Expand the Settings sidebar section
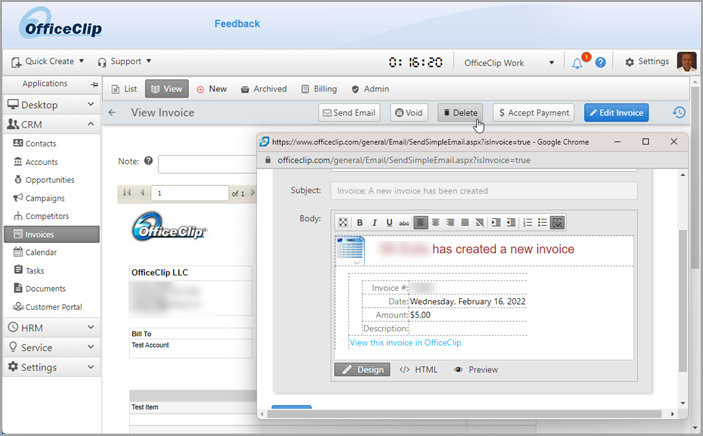This screenshot has height=436, width=703. (51, 367)
